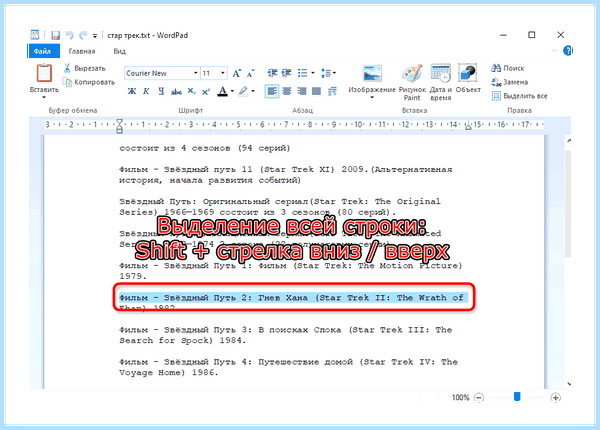Zoom out with the minus button

pos(479,397)
